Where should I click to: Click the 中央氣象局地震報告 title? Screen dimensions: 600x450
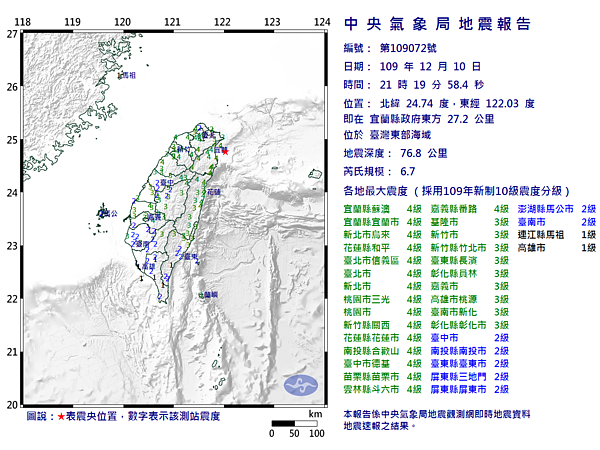437,24
